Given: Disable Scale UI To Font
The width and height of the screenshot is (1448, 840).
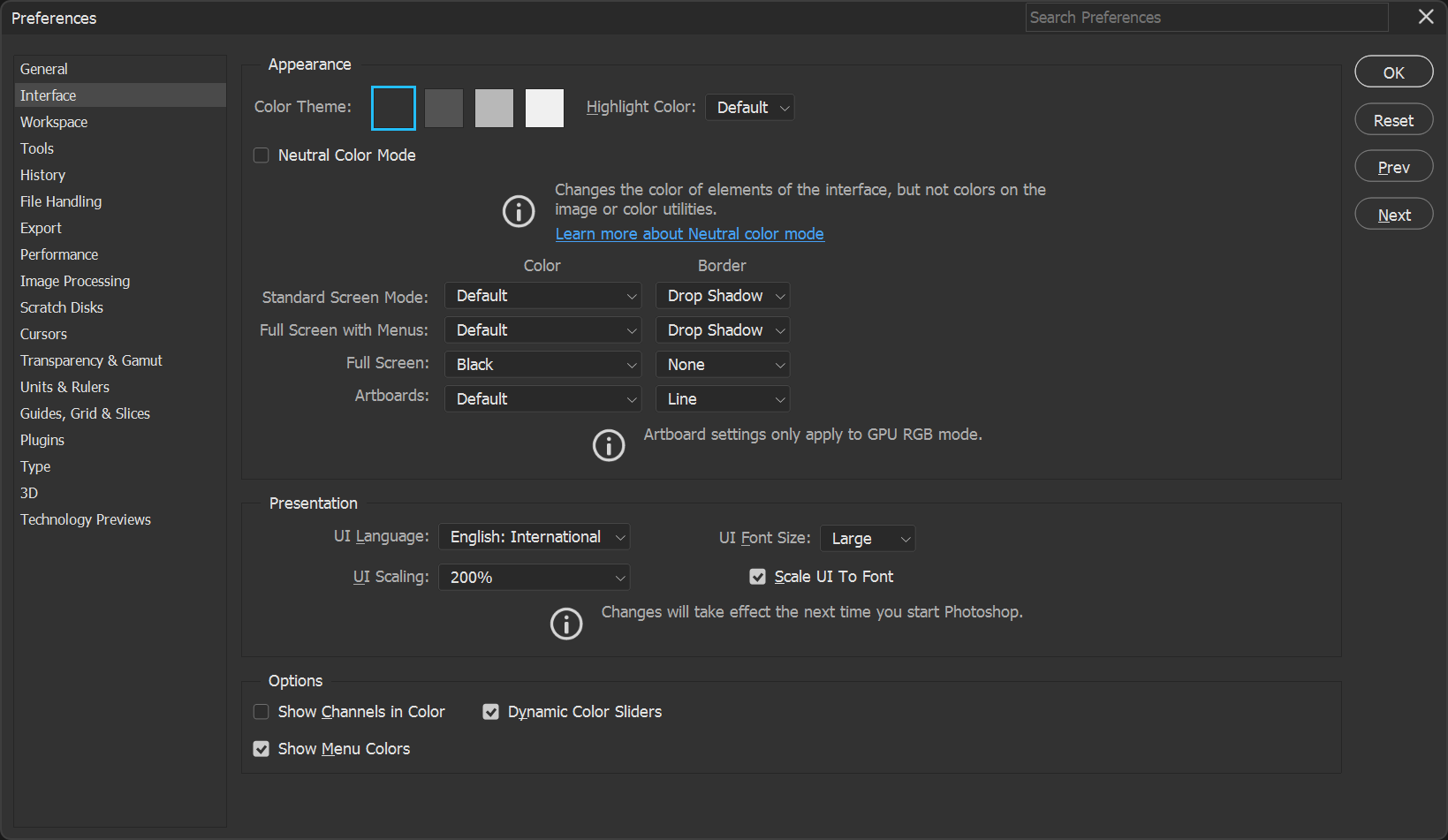Looking at the screenshot, I should coord(757,576).
